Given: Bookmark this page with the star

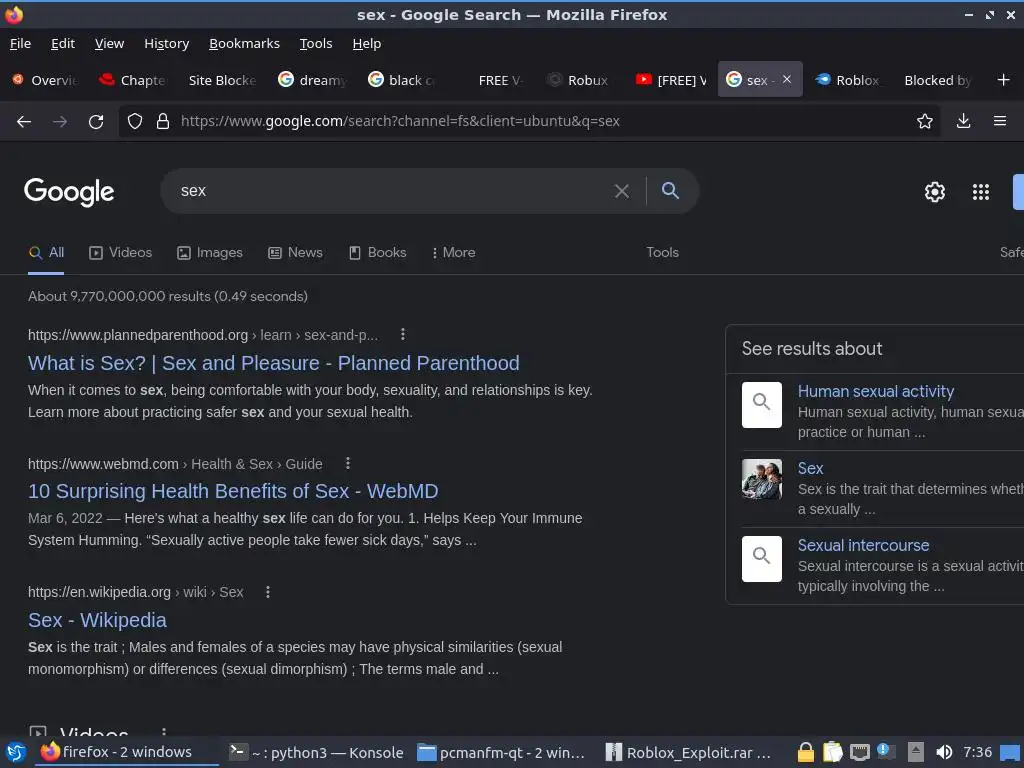Looking at the screenshot, I should point(924,121).
